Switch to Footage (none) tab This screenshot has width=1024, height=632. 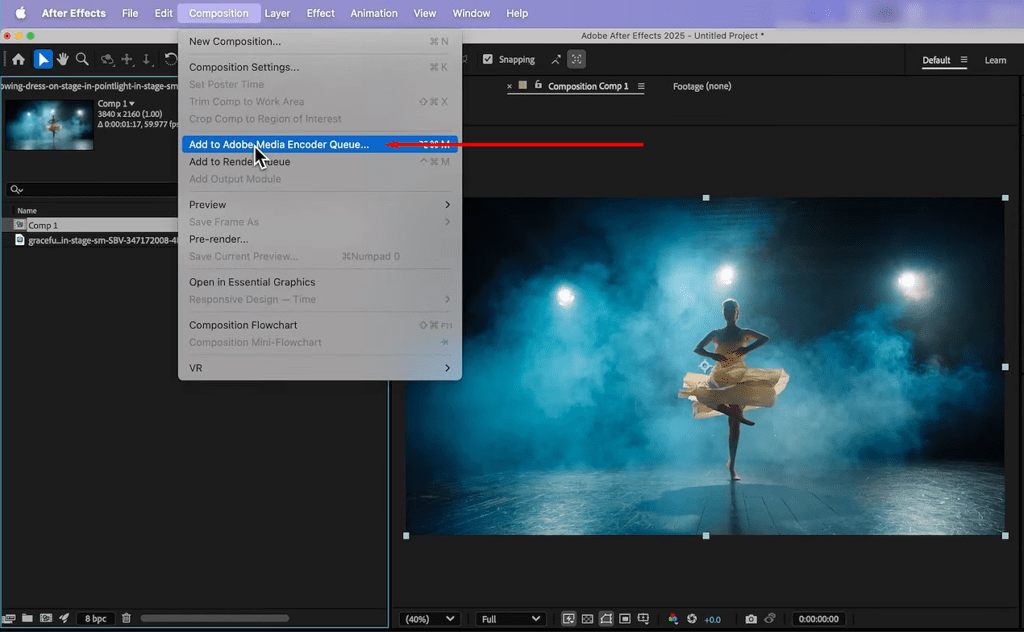(702, 86)
